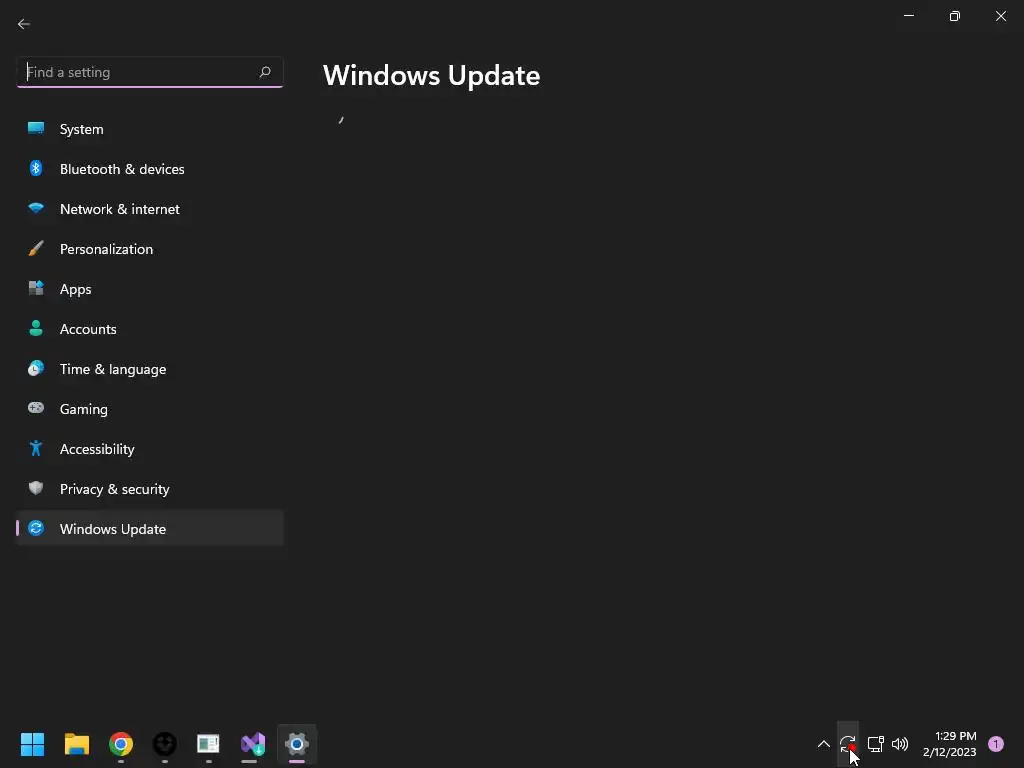Open notification center badge with 1

[996, 744]
